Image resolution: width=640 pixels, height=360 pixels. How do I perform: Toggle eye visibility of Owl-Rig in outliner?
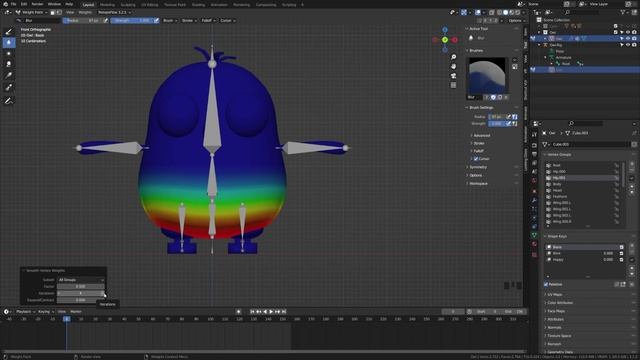628,45
